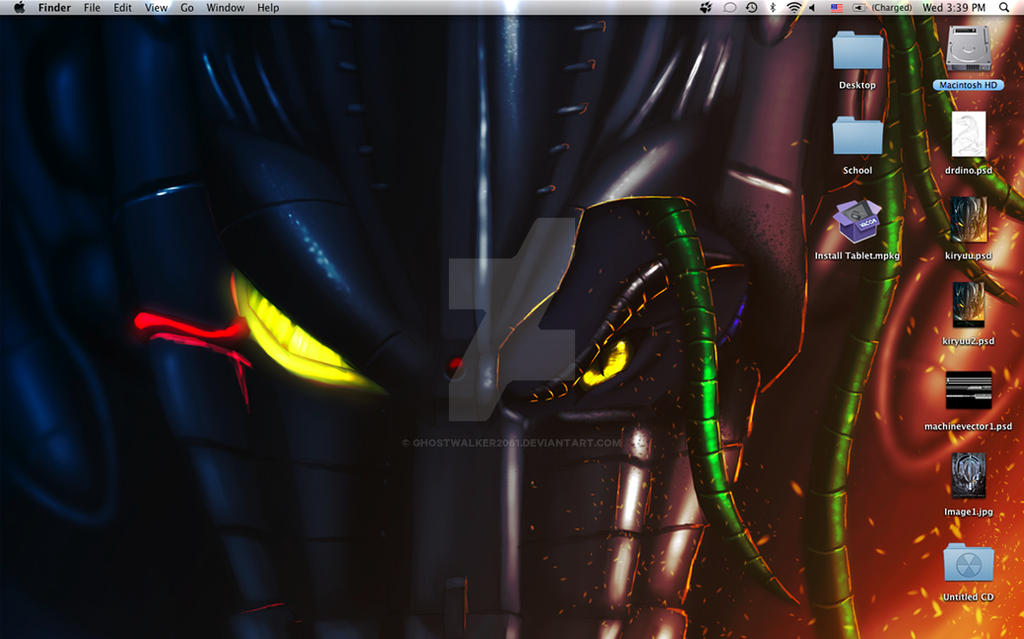Open the View menu
The height and width of the screenshot is (639, 1024).
(156, 8)
